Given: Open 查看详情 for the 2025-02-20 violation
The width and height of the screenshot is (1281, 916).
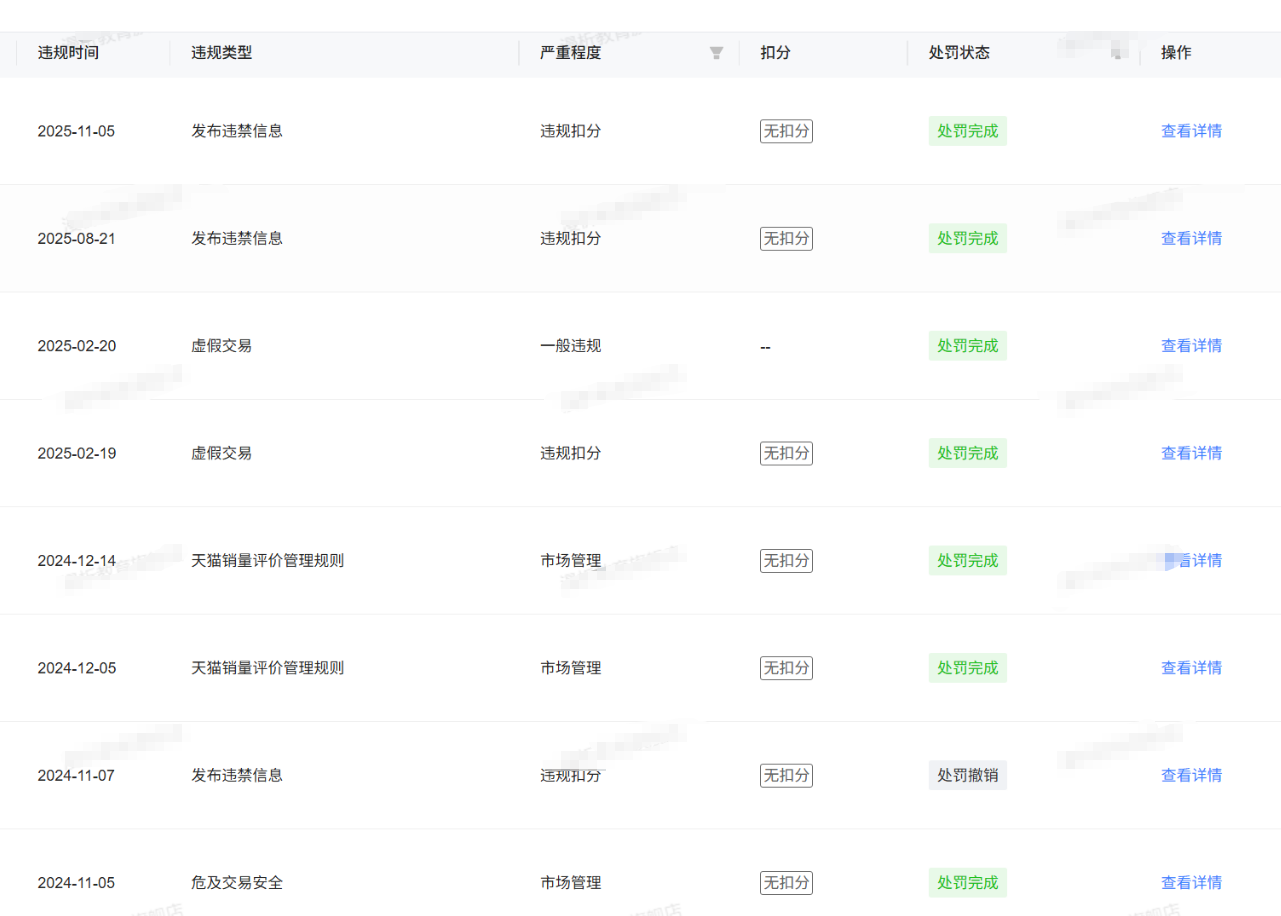Looking at the screenshot, I should (x=1191, y=346).
